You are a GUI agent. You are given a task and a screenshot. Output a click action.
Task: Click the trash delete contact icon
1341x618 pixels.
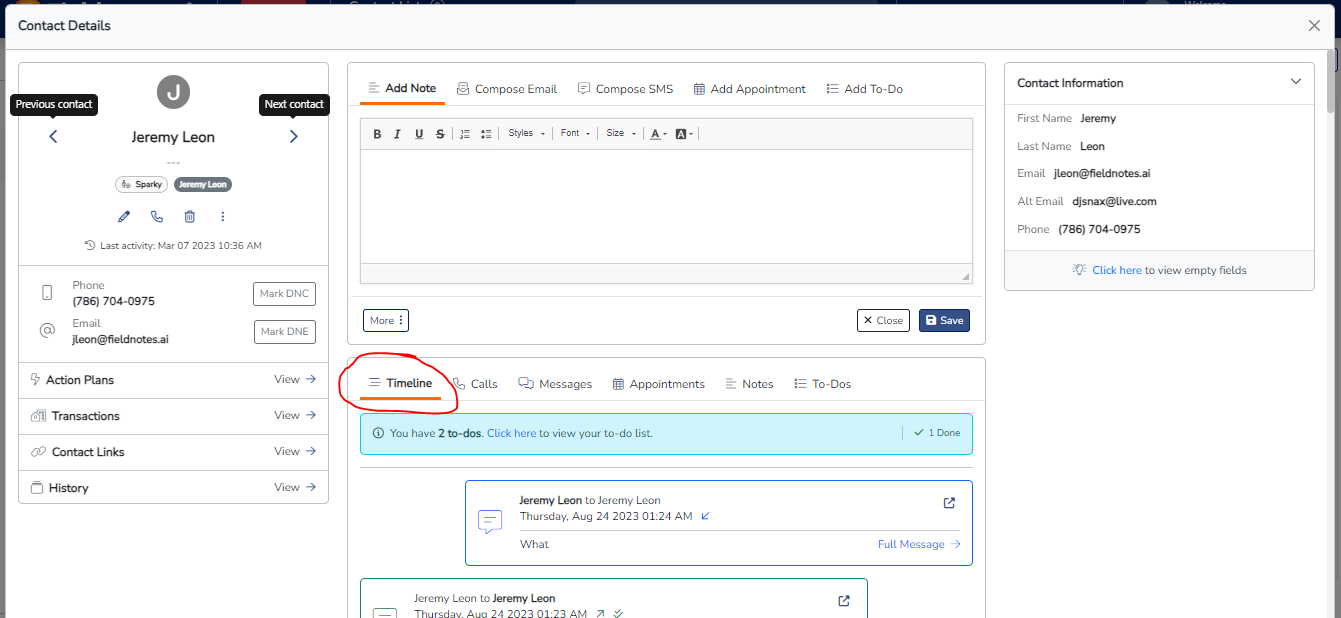point(190,216)
